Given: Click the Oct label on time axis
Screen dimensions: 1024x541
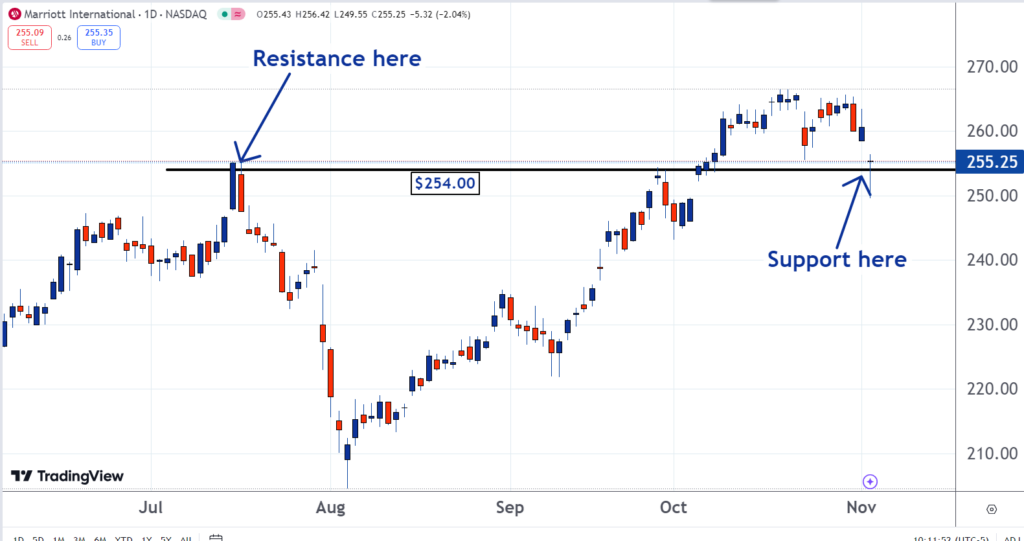Looking at the screenshot, I should coord(673,508).
